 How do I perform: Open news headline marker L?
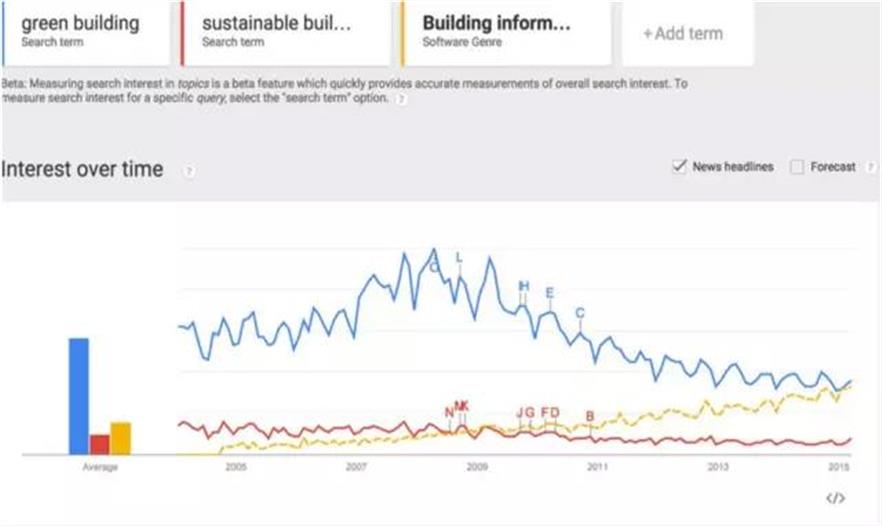coord(459,257)
